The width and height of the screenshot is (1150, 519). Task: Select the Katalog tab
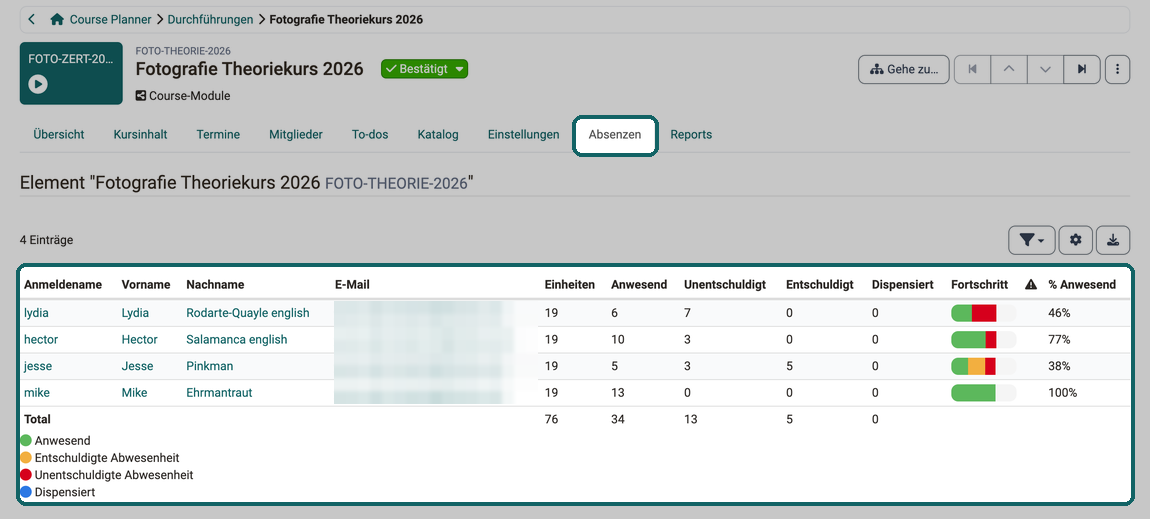tap(438, 135)
